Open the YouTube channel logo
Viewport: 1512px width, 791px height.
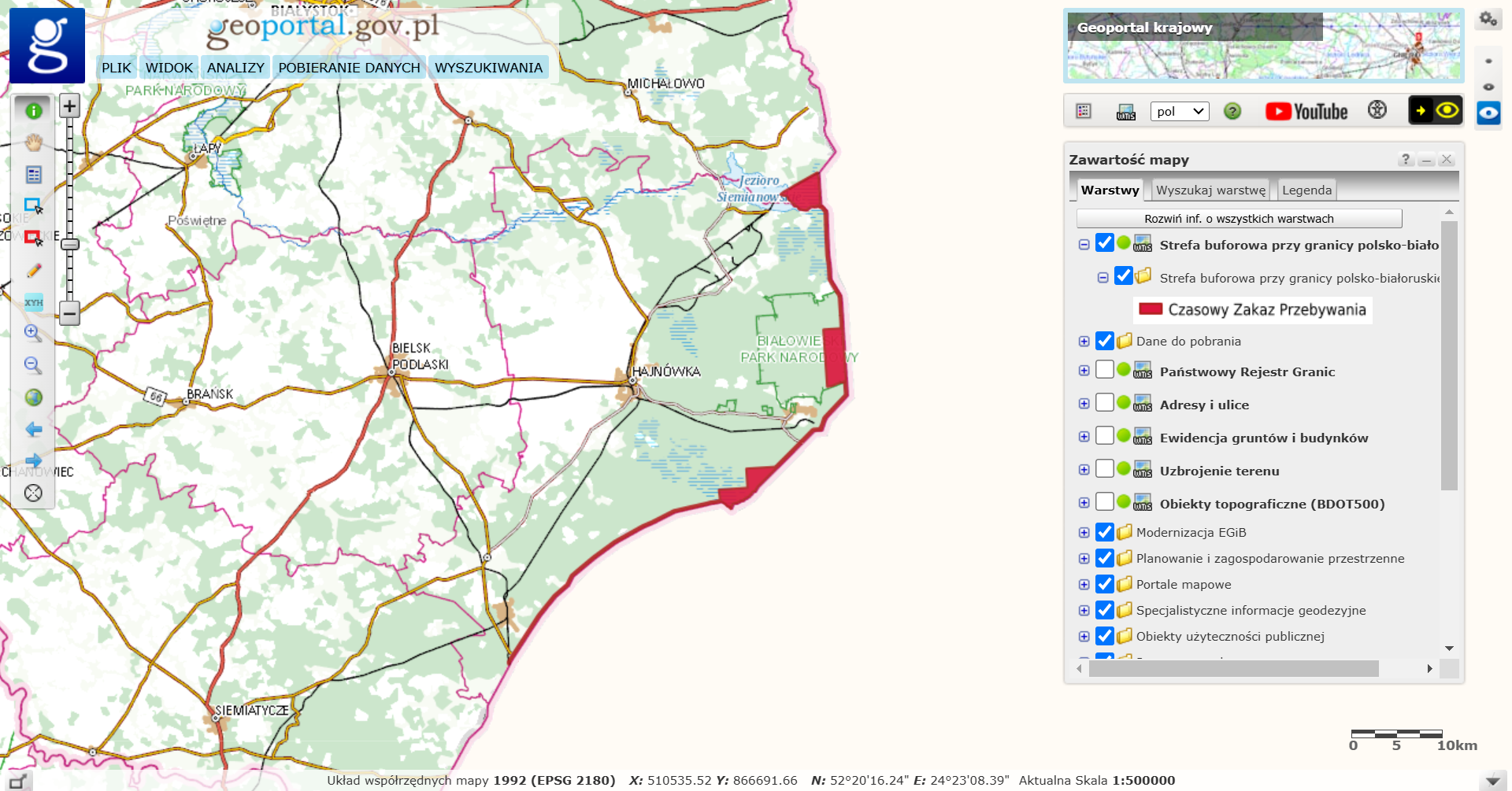coord(1306,112)
